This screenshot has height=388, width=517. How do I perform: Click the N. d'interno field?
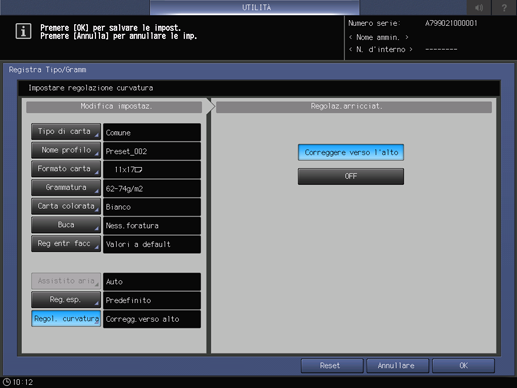[x=381, y=49]
